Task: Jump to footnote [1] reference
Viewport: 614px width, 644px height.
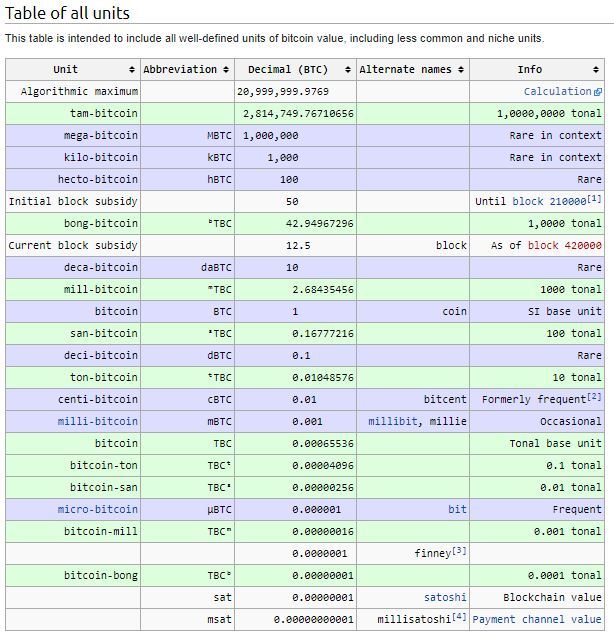Action: pos(594,199)
